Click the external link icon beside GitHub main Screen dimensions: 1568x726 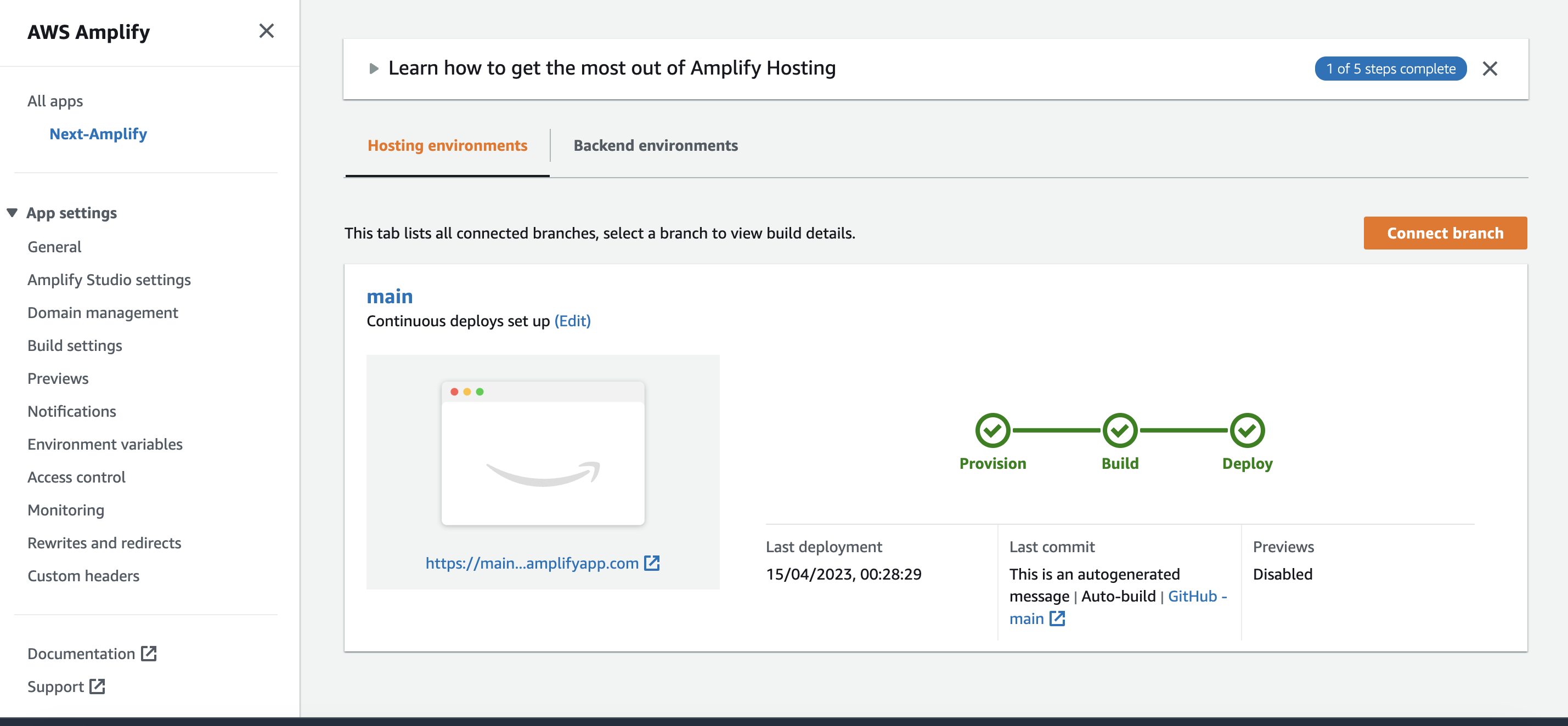[1057, 619]
